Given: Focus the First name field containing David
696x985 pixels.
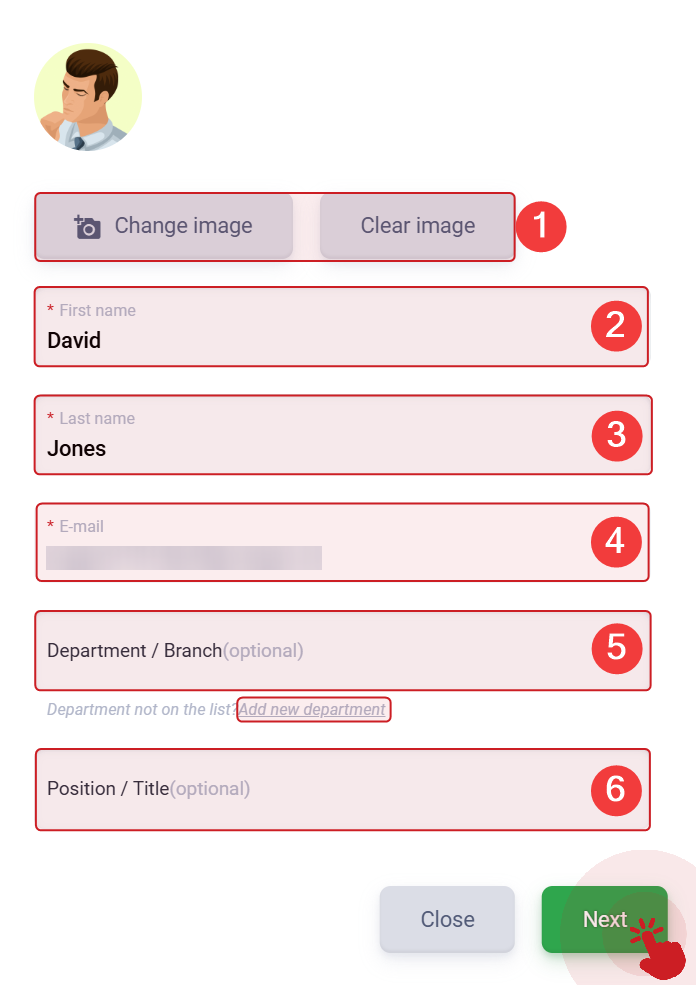Looking at the screenshot, I should 341,327.
